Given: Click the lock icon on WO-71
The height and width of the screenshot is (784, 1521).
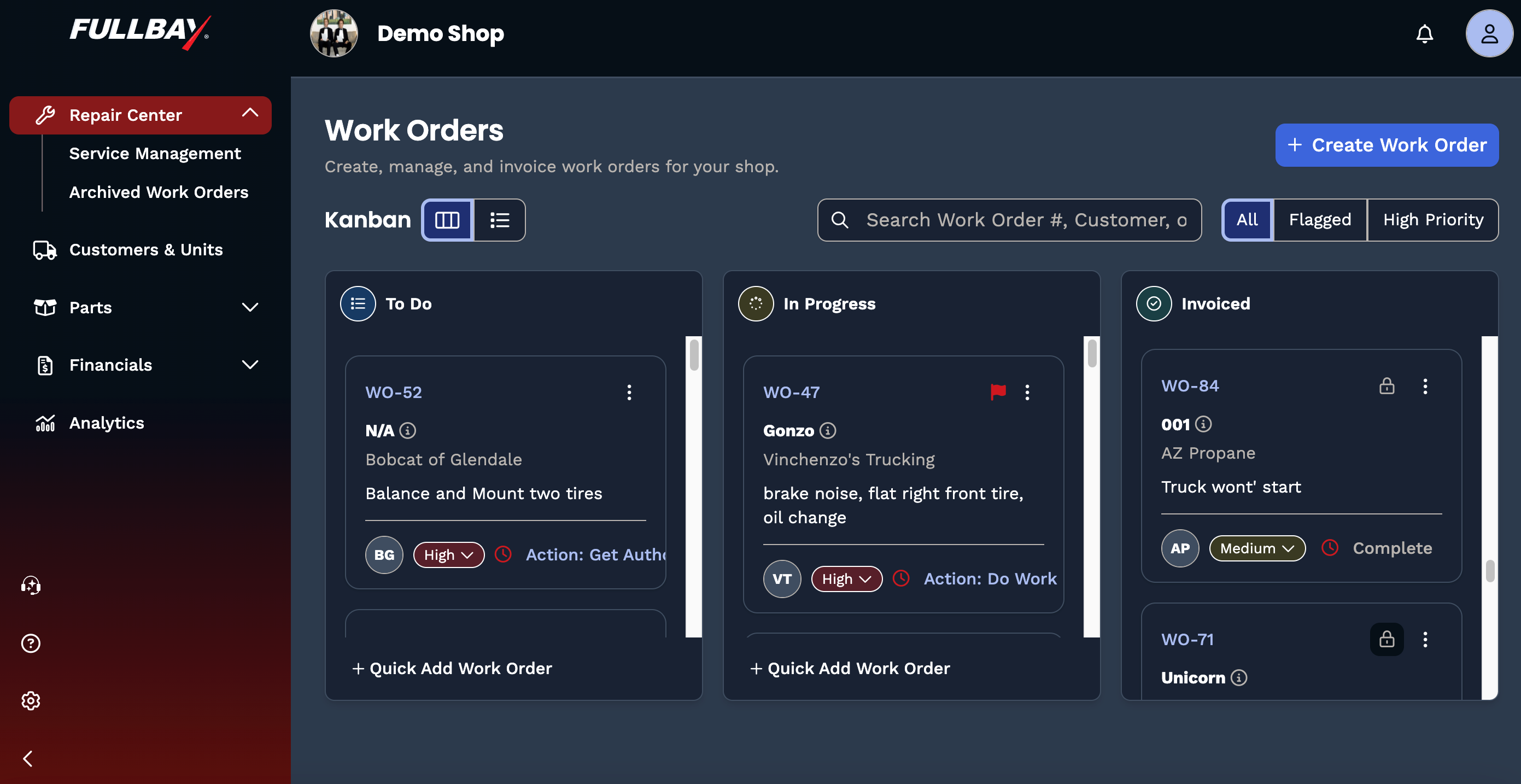Looking at the screenshot, I should tap(1387, 639).
